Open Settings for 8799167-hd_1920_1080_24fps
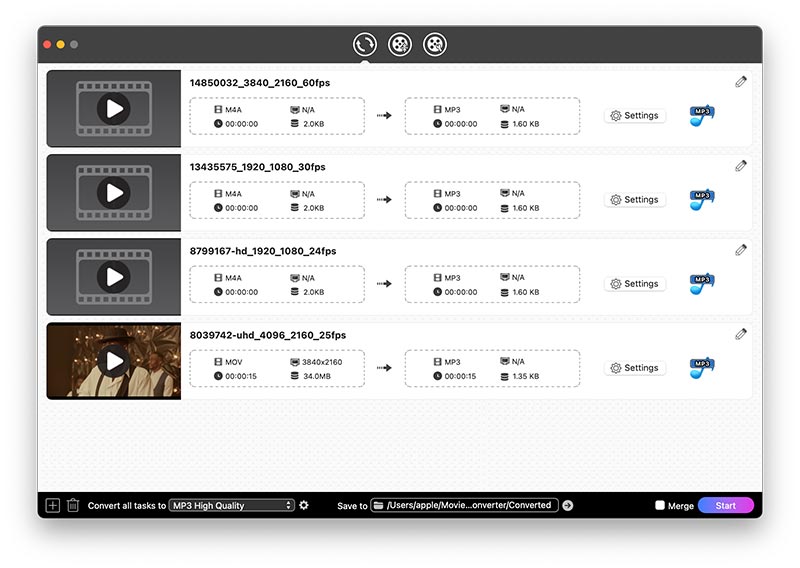 [x=635, y=284]
